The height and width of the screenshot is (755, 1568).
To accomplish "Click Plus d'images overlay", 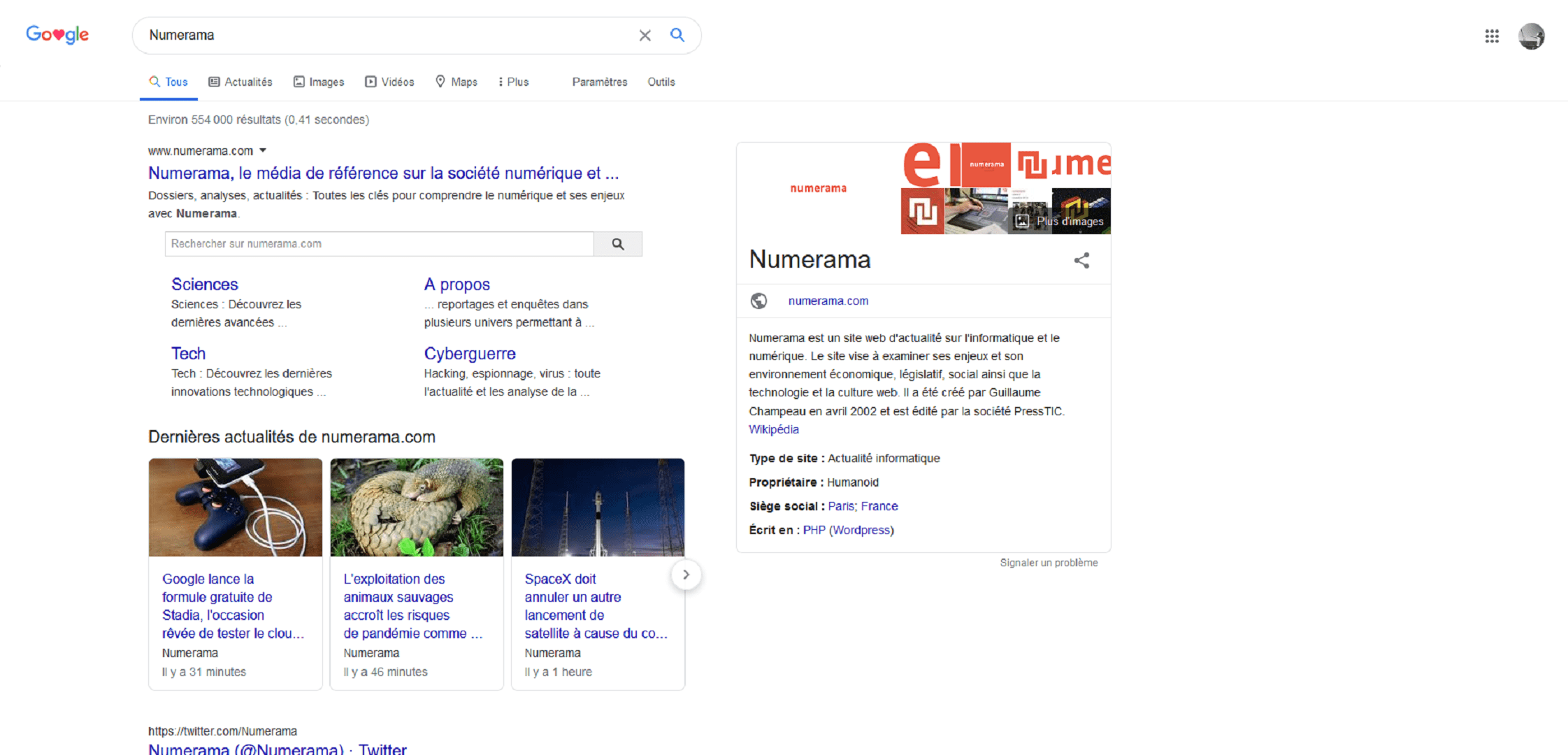I will (x=1061, y=221).
